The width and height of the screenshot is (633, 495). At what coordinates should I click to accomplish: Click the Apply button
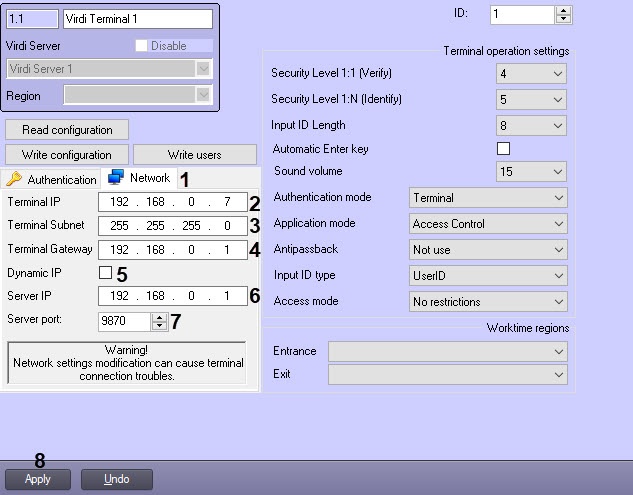pyautogui.click(x=37, y=479)
